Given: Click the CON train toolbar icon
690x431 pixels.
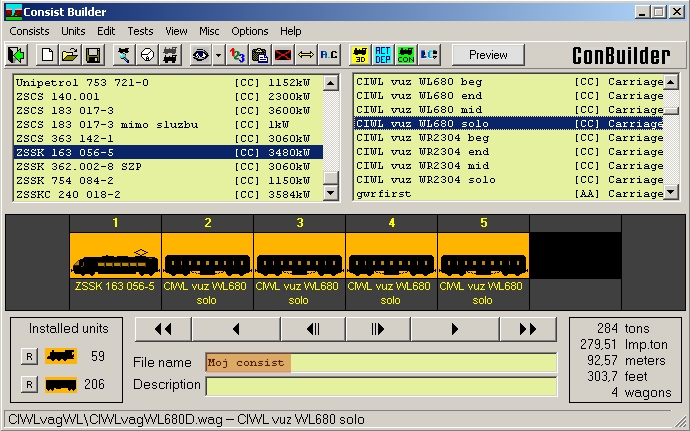Looking at the screenshot, I should tap(406, 54).
